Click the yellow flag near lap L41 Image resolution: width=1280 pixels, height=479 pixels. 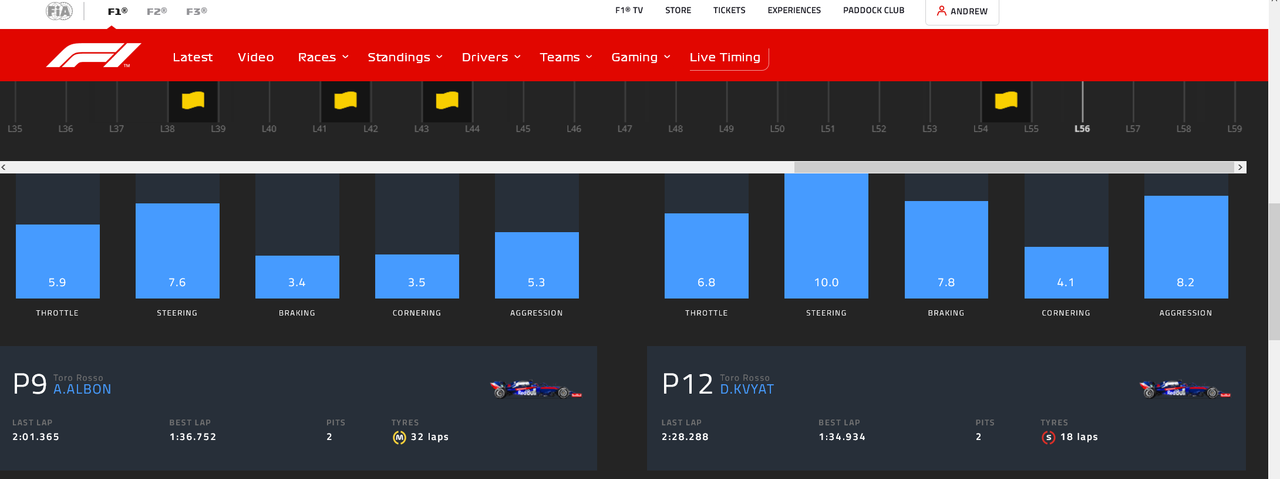[x=346, y=101]
